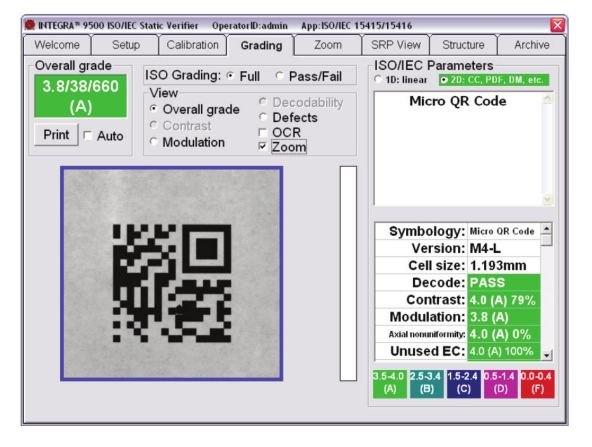This screenshot has width=592, height=447.
Task: Enable the OCR checkbox
Action: point(263,133)
